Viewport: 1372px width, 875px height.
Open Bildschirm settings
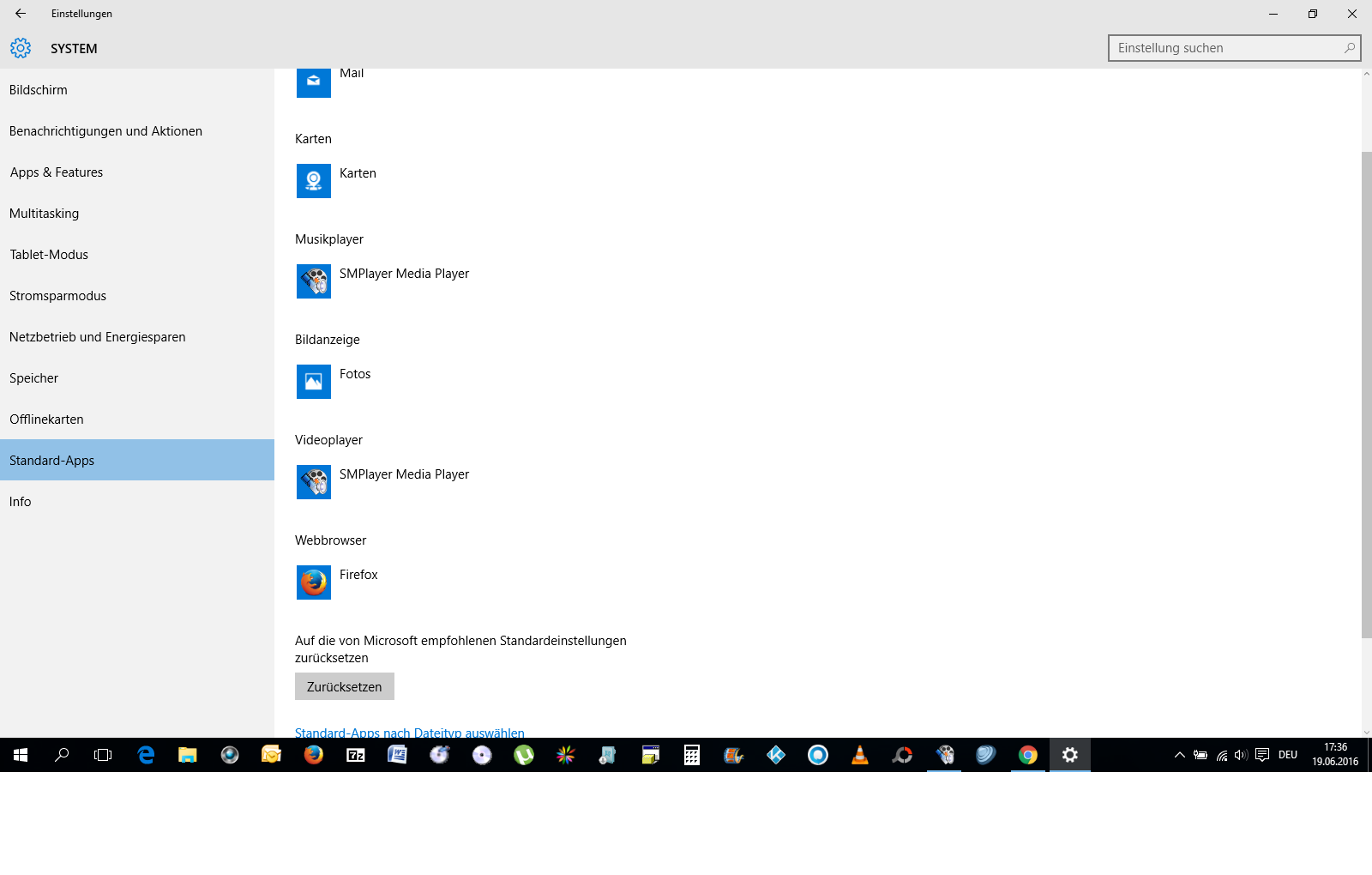(x=137, y=90)
